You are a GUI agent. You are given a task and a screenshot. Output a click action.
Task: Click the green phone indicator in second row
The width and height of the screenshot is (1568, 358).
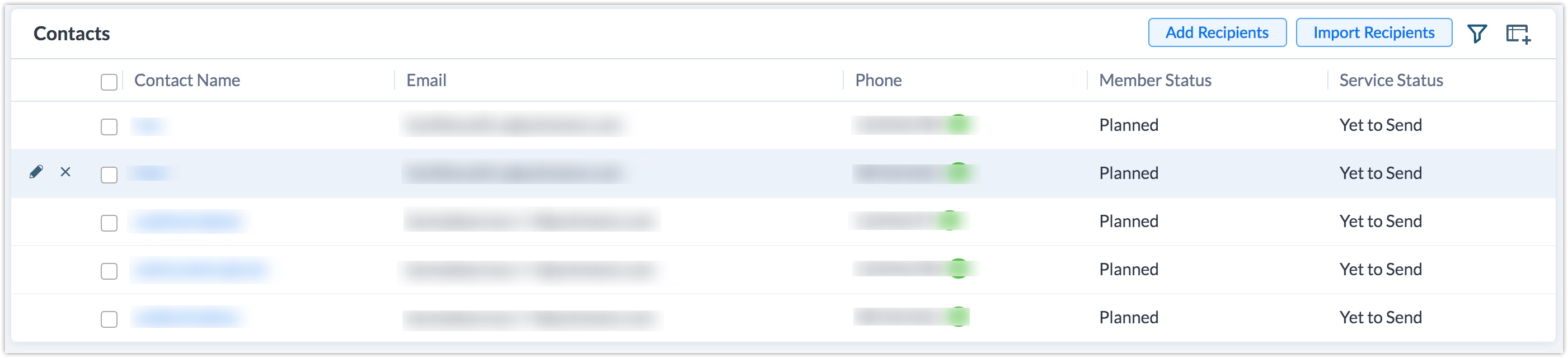pyautogui.click(x=959, y=173)
